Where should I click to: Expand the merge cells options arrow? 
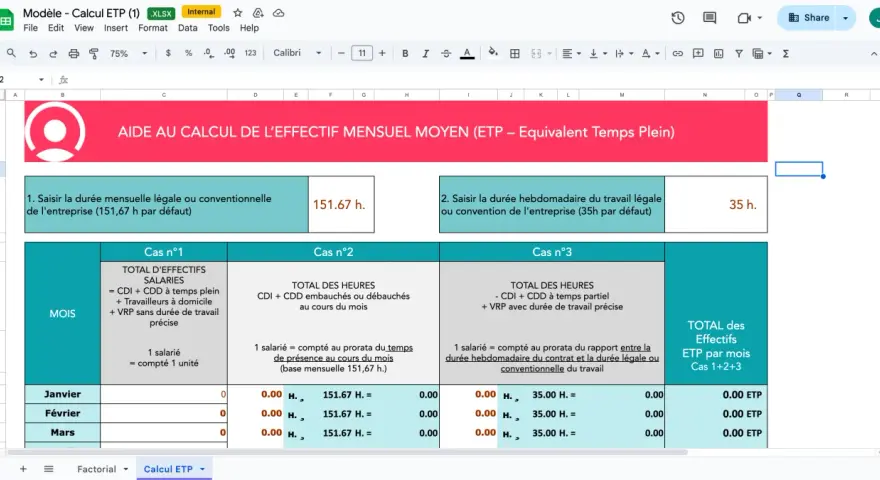549,53
